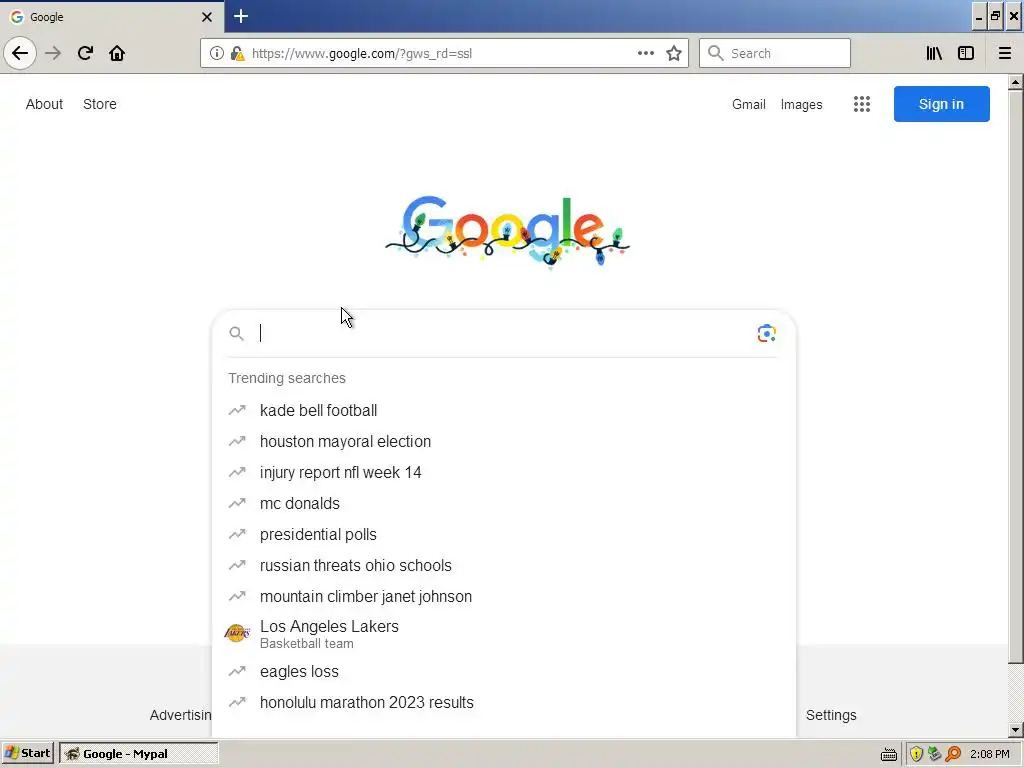Viewport: 1024px width, 768px height.
Task: Open the Store link
Action: click(x=100, y=104)
